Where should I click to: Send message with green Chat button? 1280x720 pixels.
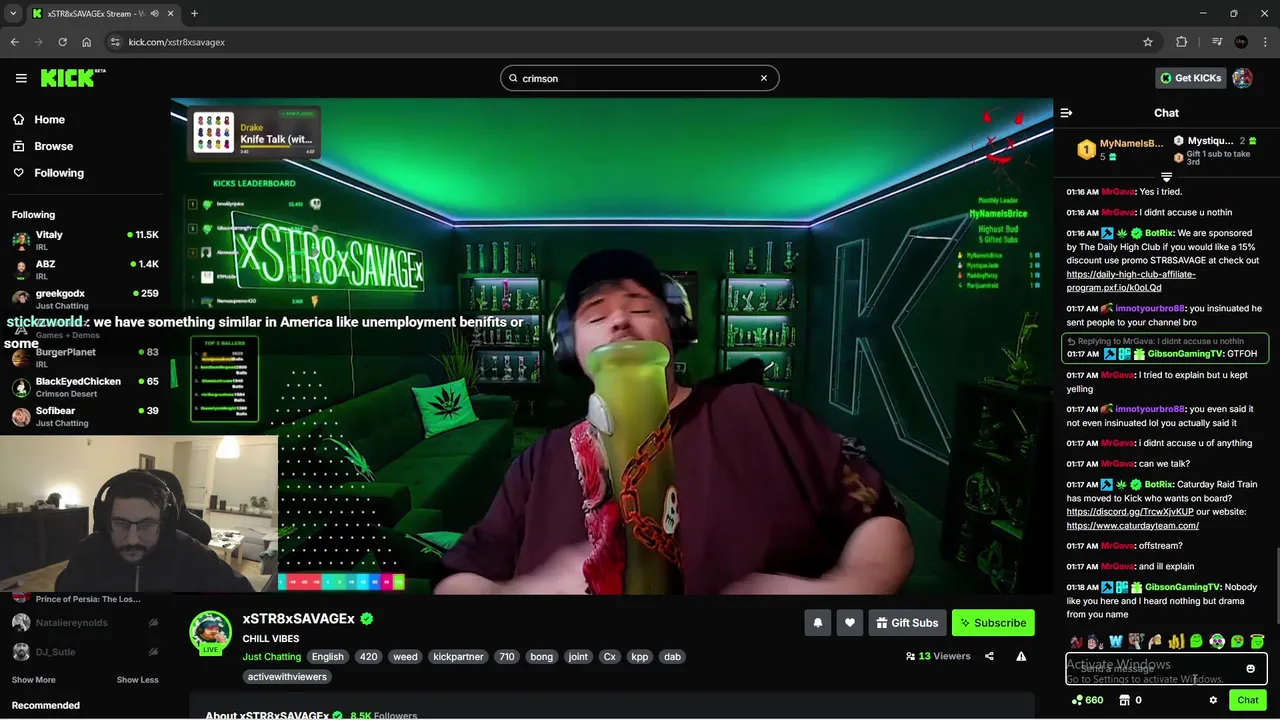(1247, 701)
